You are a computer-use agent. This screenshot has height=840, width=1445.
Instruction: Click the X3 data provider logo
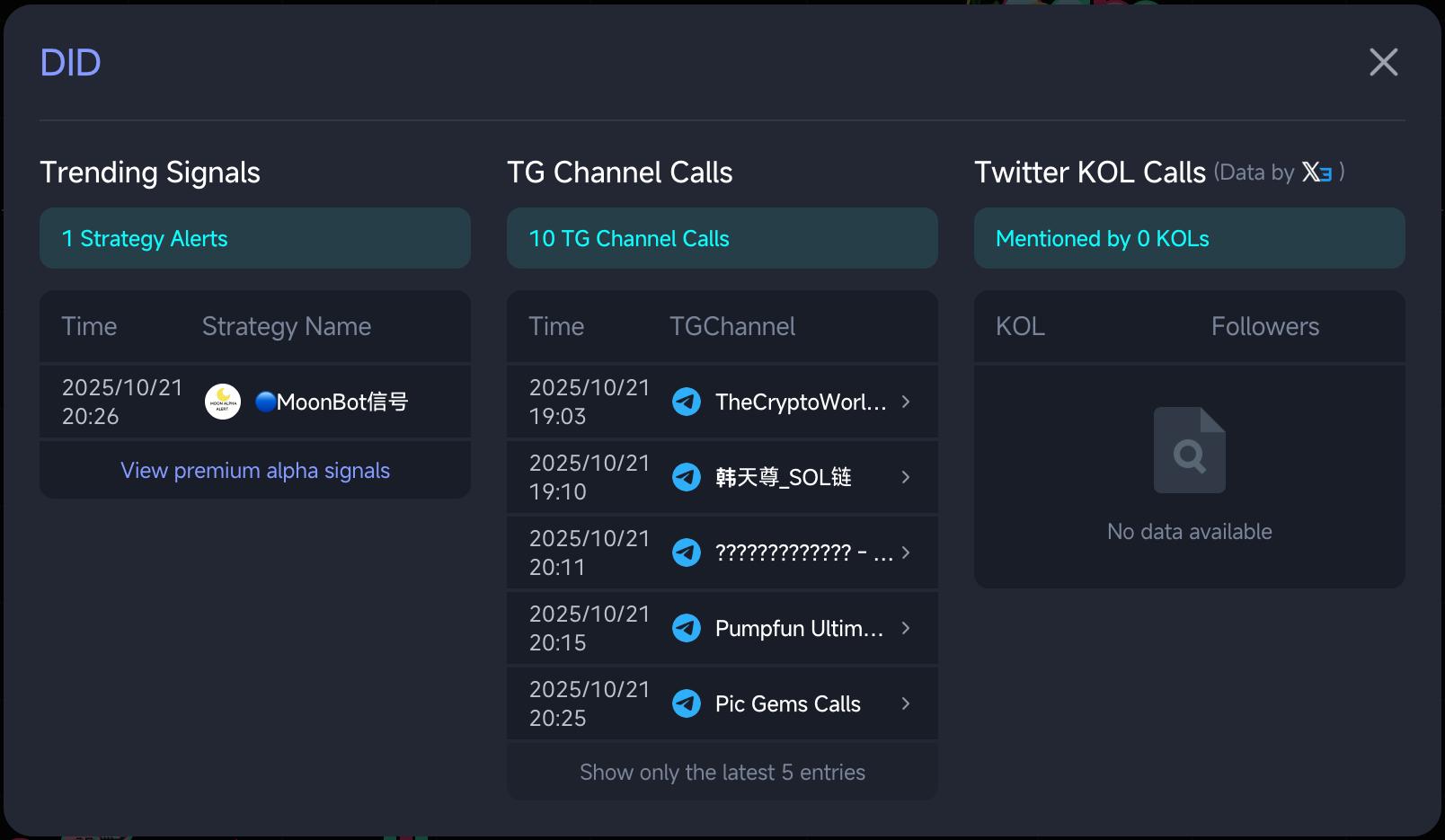click(x=1317, y=172)
